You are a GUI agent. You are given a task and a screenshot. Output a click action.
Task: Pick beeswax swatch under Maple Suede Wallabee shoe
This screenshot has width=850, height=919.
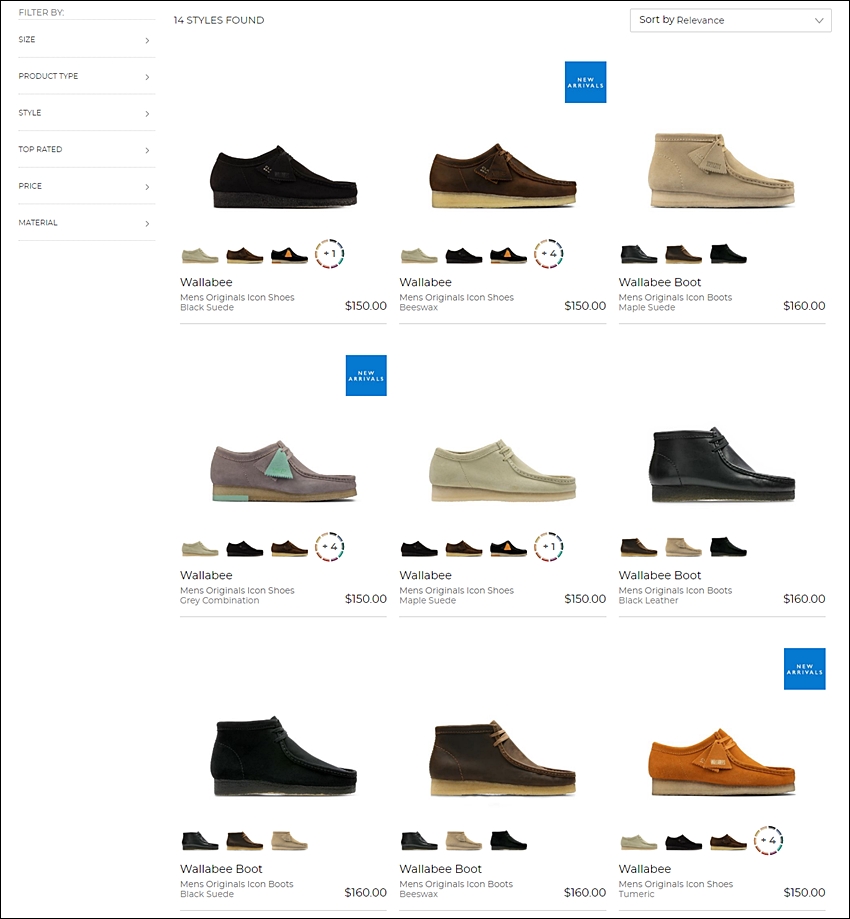[x=464, y=549]
